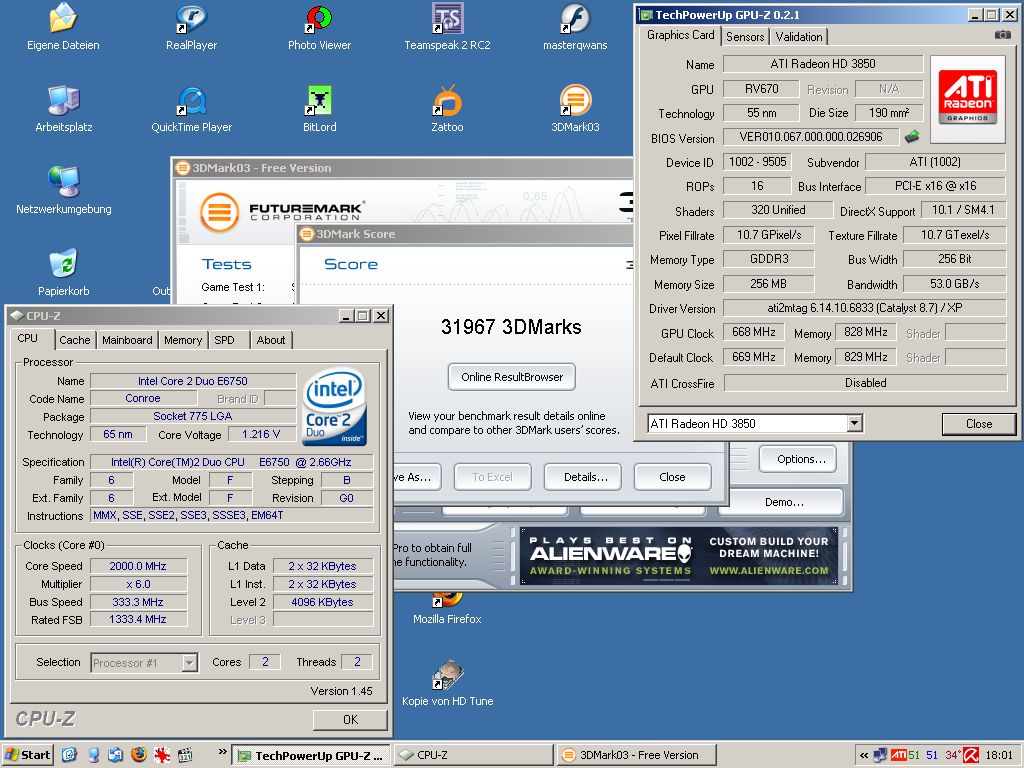The width and height of the screenshot is (1024, 768).
Task: Click the CPU name field Intel Core 2 Duo E6750
Action: pos(193,381)
